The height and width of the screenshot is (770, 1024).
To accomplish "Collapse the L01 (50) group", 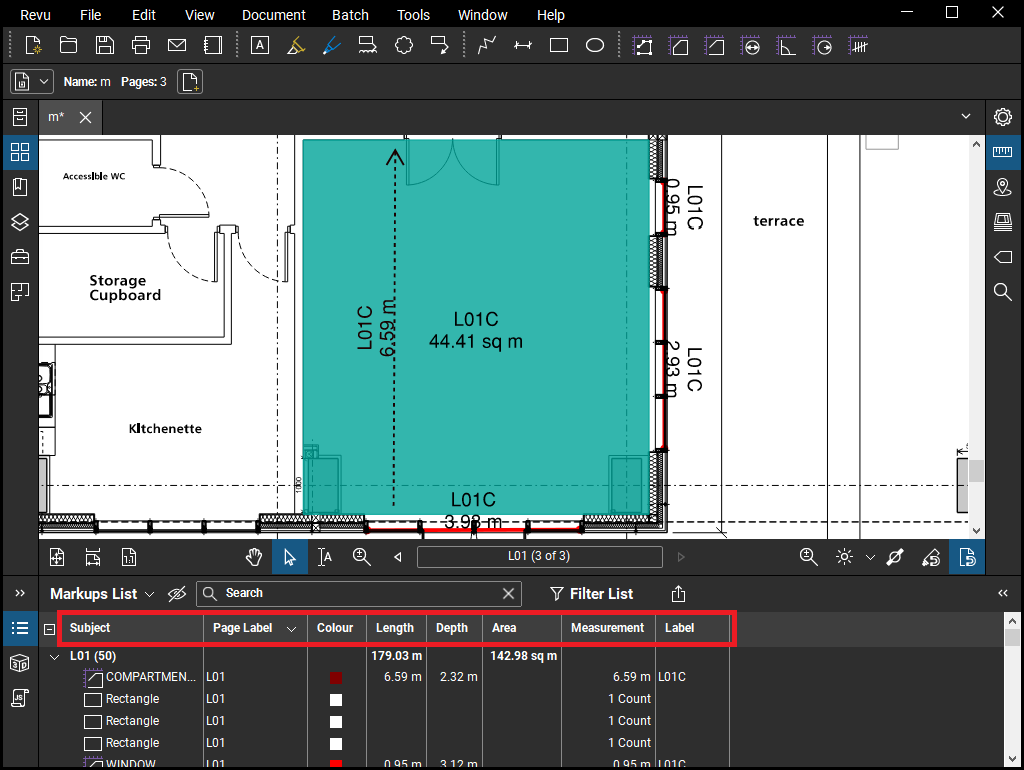I will pyautogui.click(x=55, y=657).
